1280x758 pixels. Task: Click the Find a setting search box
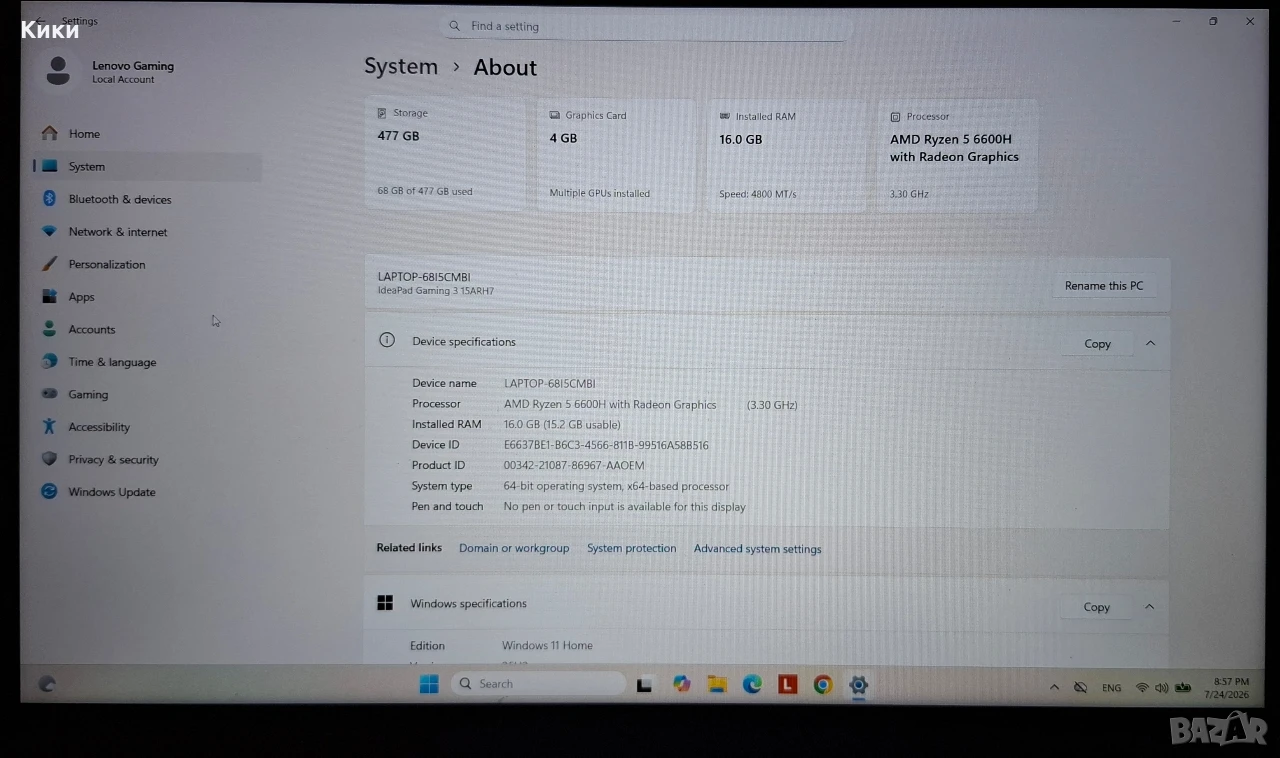tap(646, 27)
